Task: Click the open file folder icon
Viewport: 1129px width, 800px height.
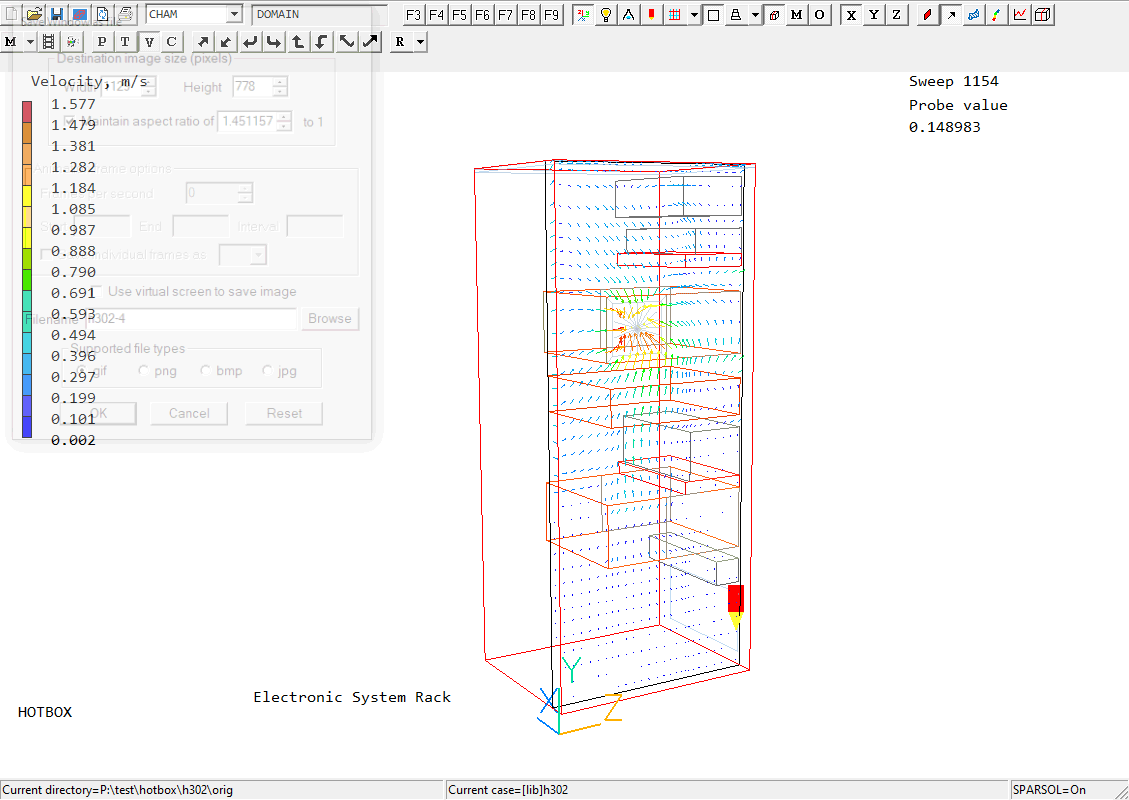Action: click(x=34, y=14)
